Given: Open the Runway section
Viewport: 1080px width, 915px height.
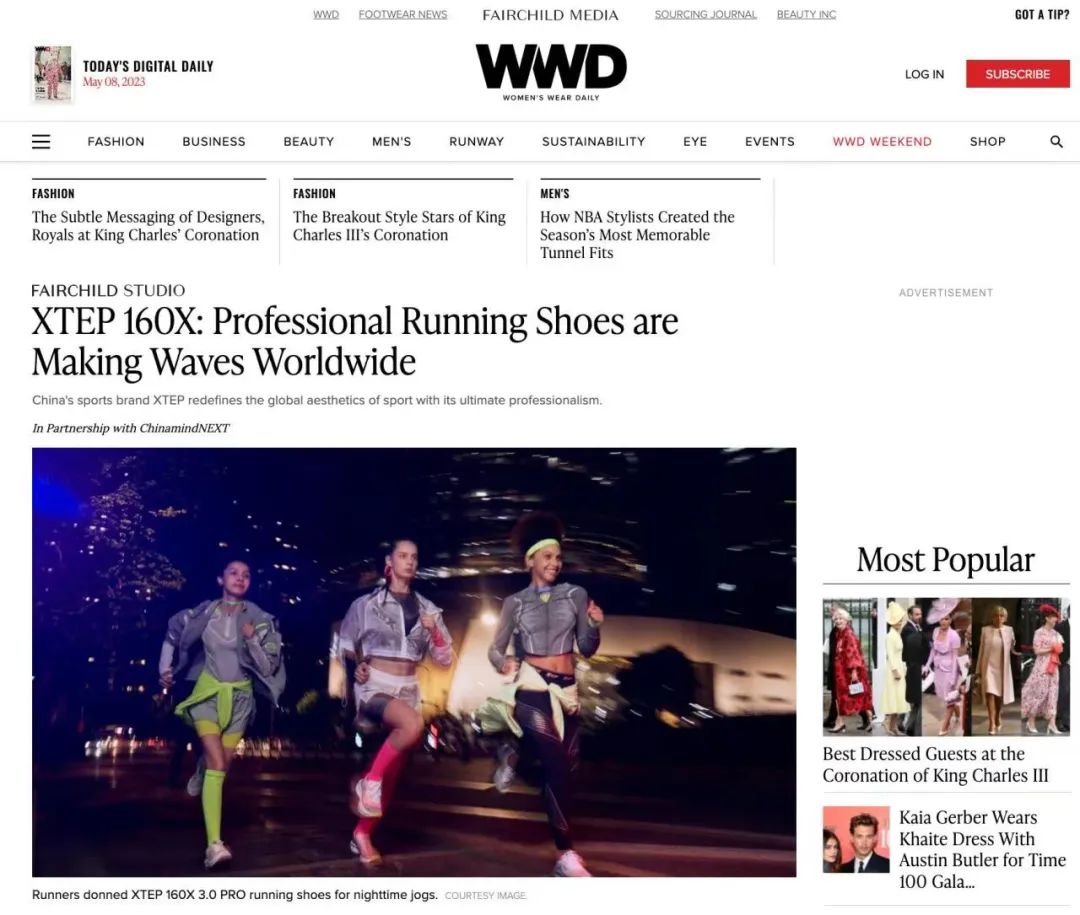Looking at the screenshot, I should click(476, 142).
